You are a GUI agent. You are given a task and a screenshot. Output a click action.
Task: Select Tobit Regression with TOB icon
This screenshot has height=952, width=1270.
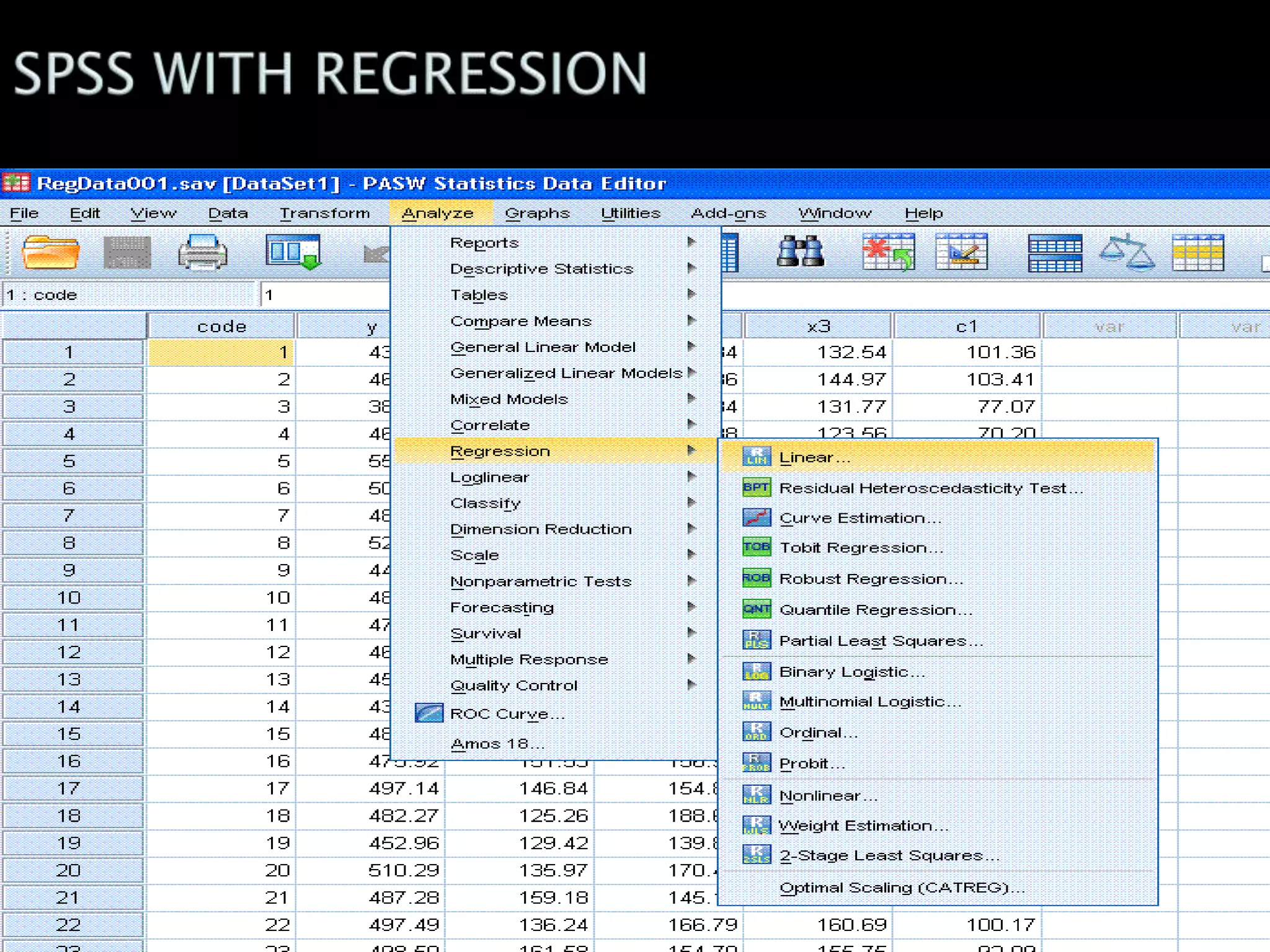pos(861,548)
